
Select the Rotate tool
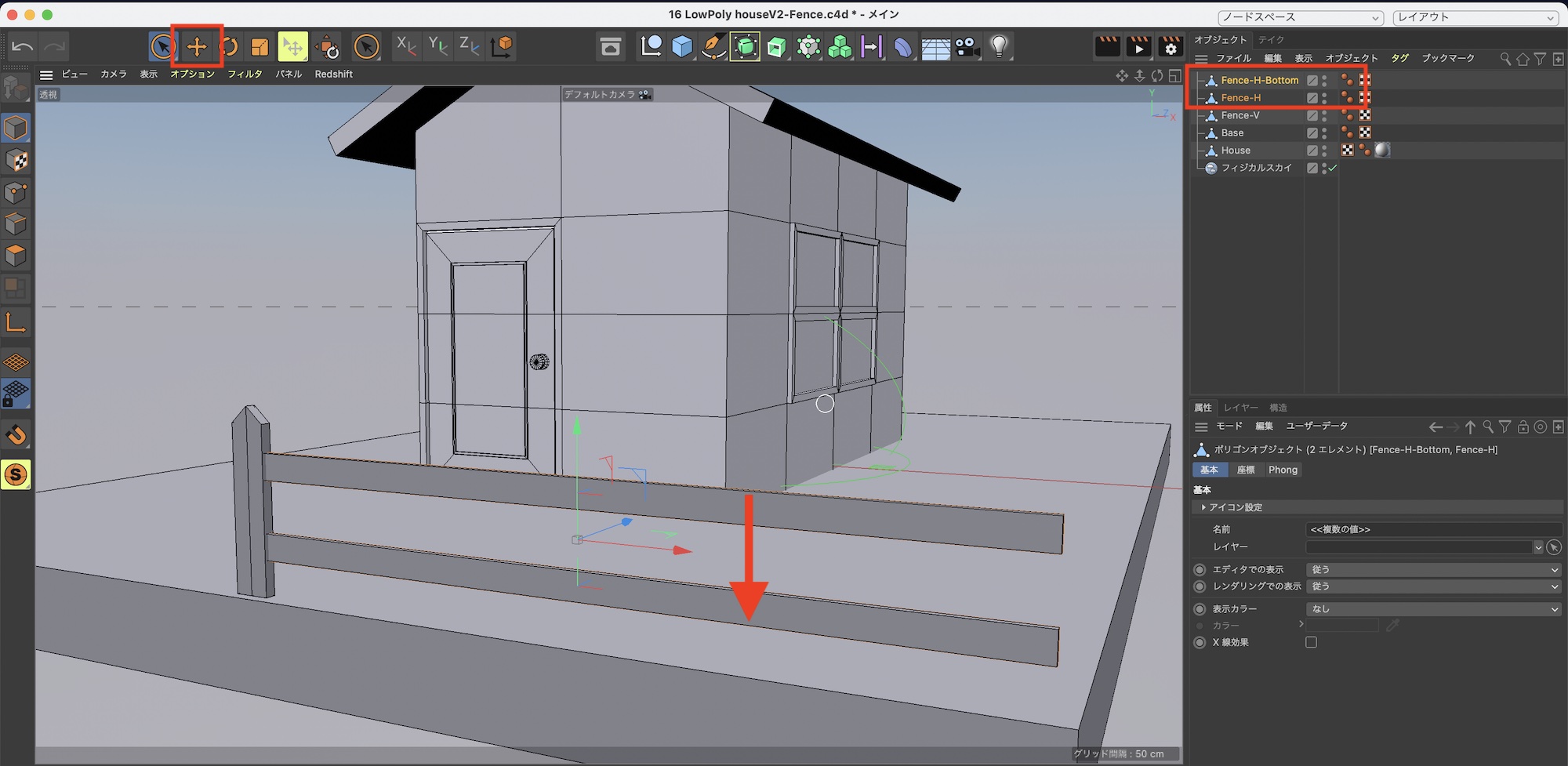pyautogui.click(x=228, y=47)
